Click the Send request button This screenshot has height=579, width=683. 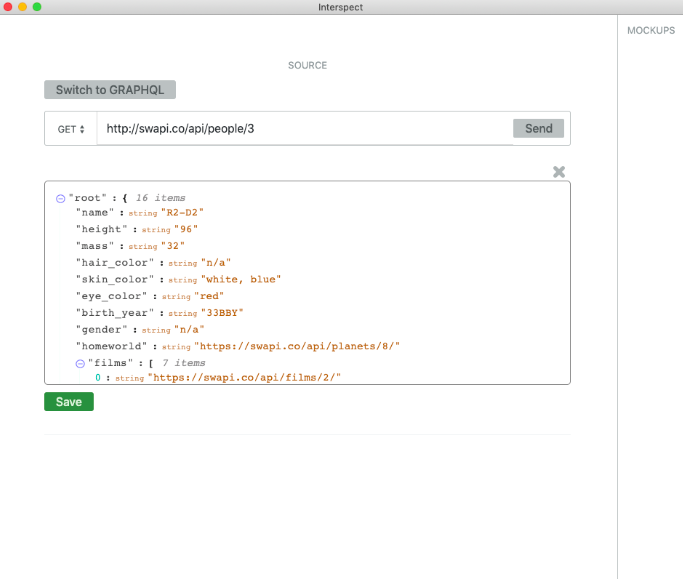click(x=538, y=129)
